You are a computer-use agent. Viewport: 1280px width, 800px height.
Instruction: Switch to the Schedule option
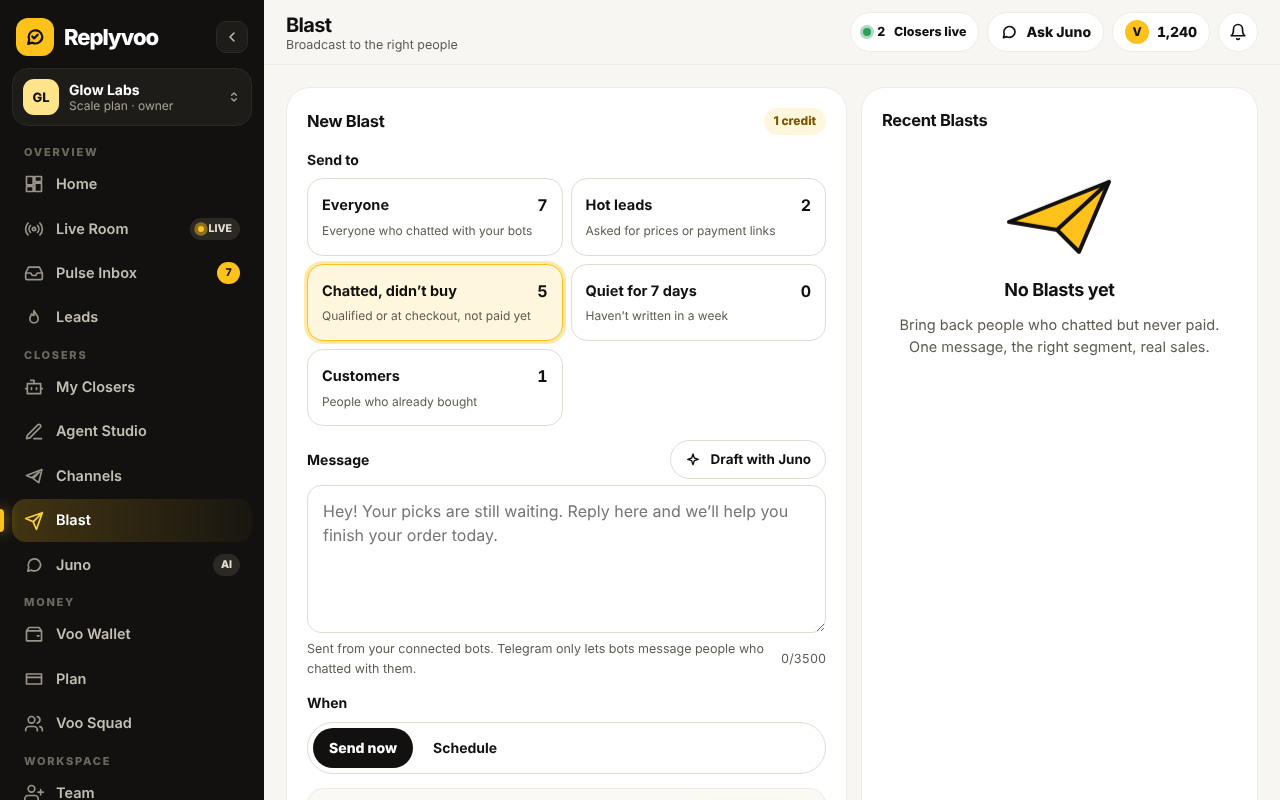click(x=465, y=748)
